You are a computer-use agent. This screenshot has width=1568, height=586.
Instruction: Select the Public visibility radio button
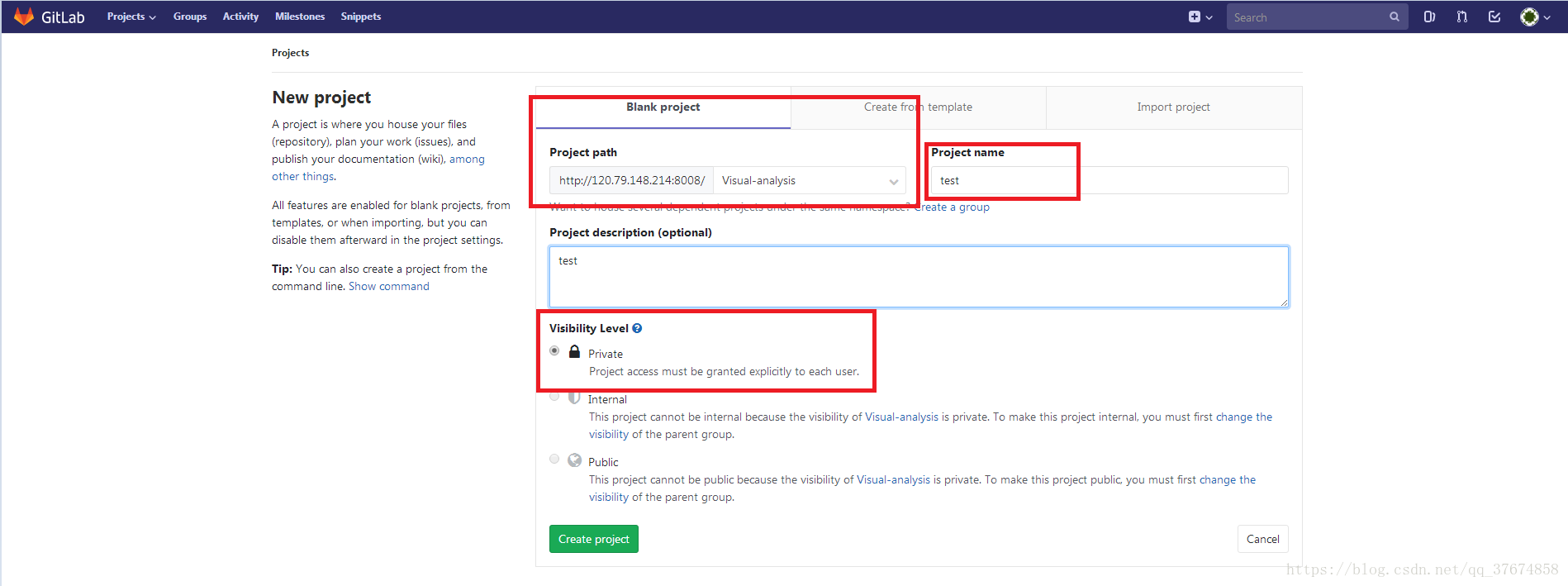[x=554, y=459]
